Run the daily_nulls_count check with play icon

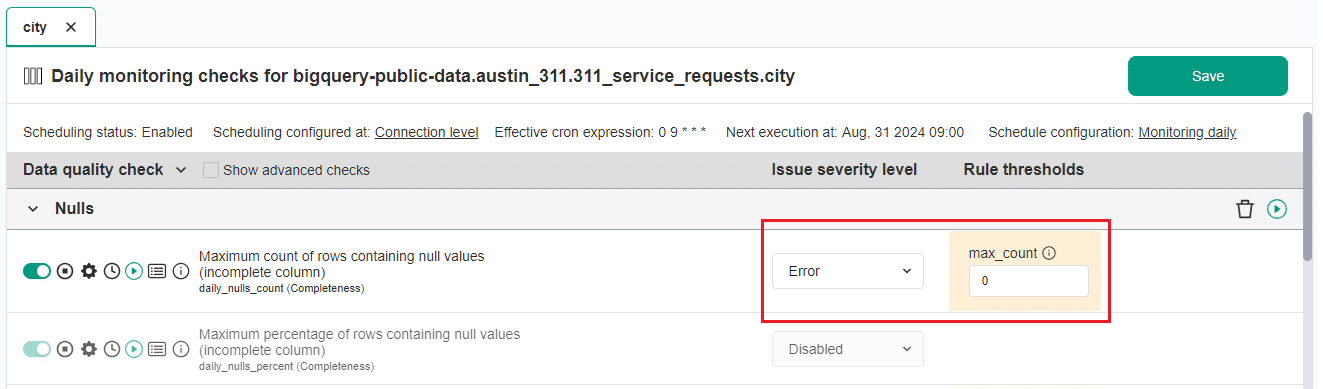click(135, 271)
